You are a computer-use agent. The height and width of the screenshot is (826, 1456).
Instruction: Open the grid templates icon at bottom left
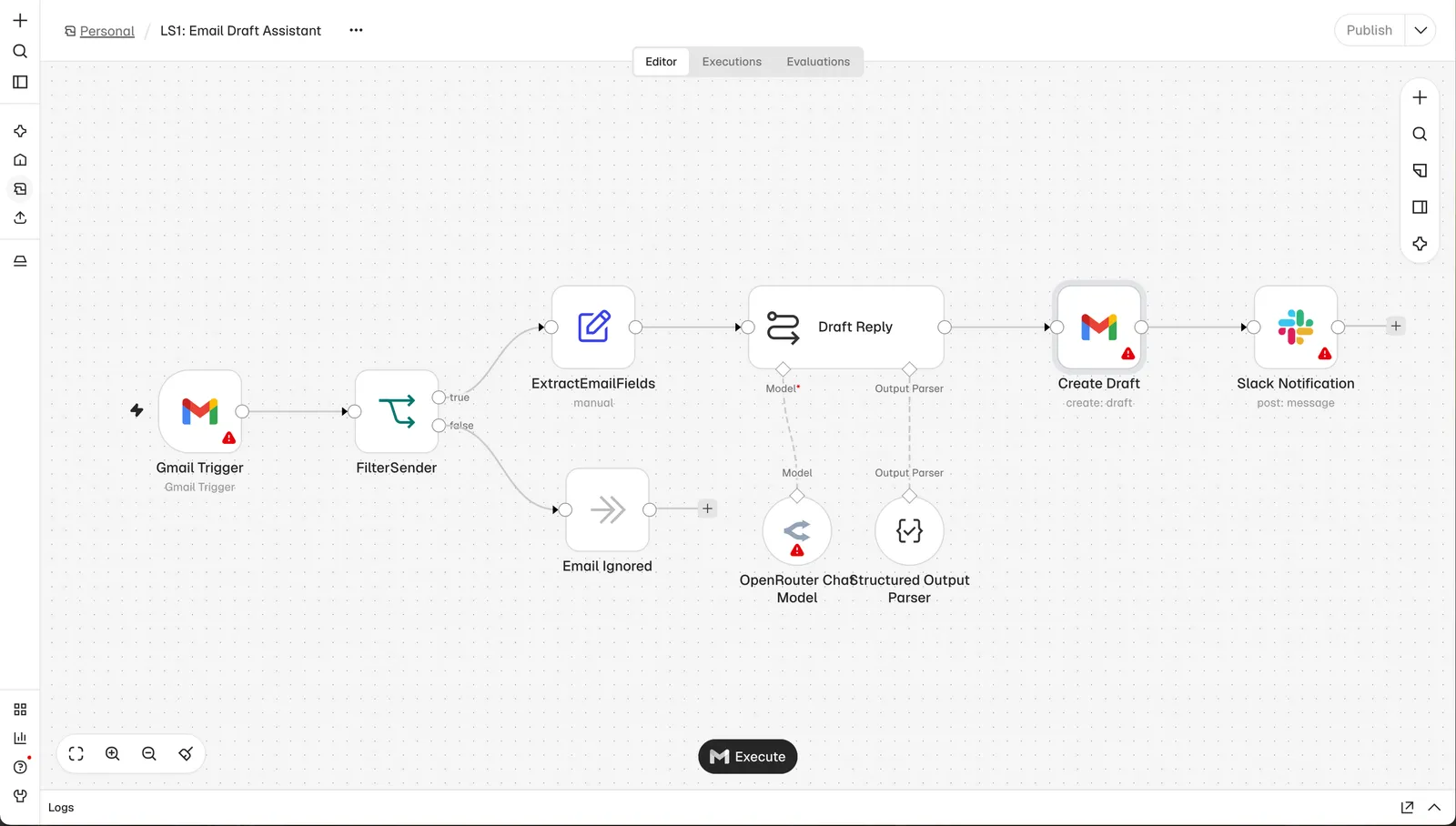click(x=20, y=710)
